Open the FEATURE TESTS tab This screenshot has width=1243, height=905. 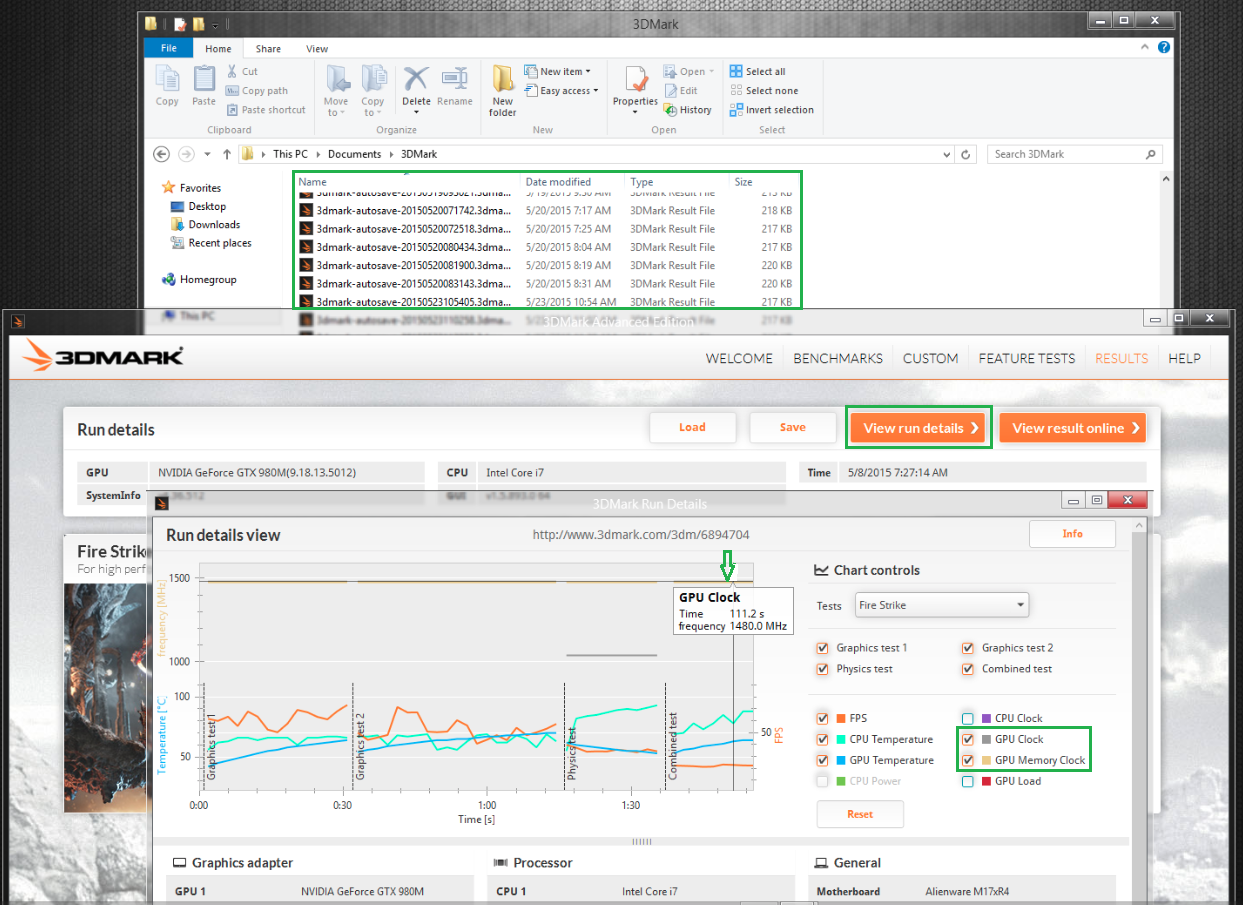1027,358
